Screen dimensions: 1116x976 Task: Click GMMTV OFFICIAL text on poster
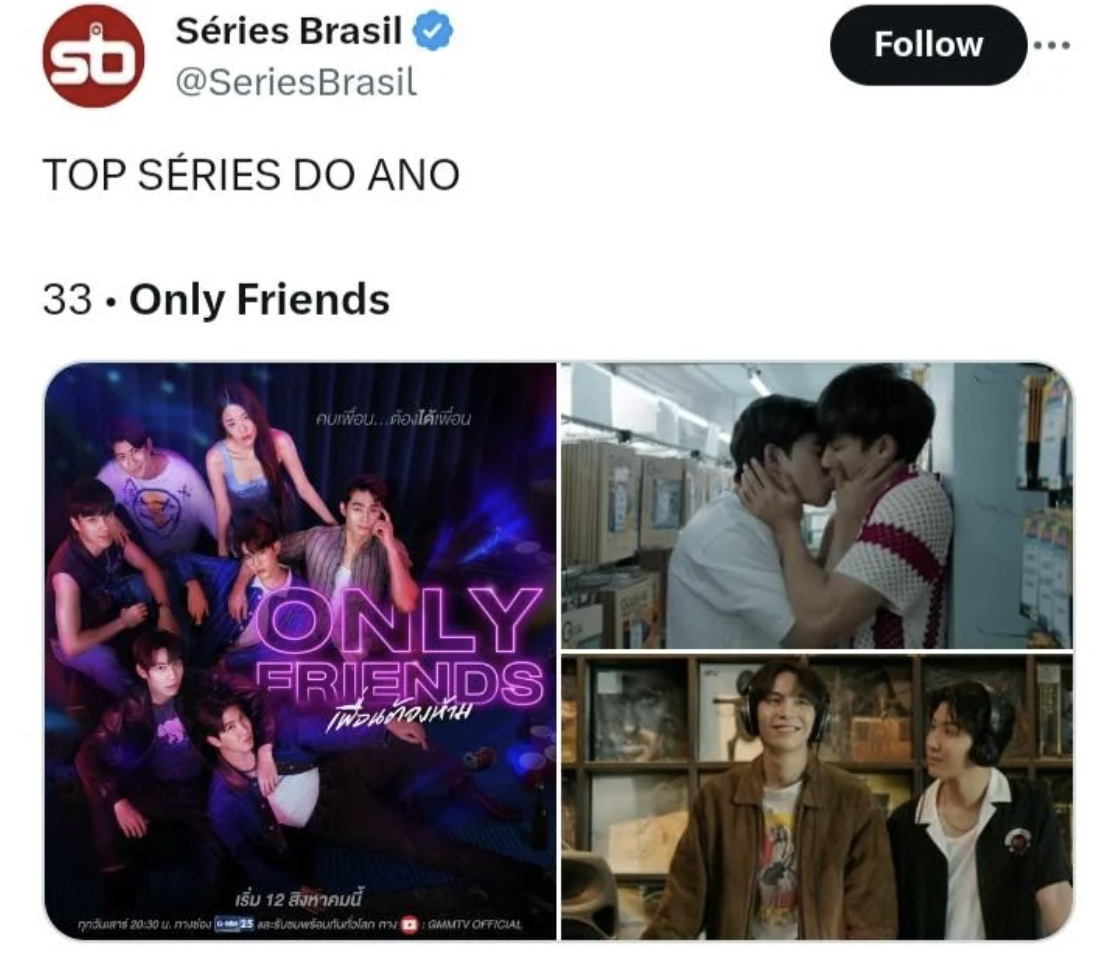(474, 925)
